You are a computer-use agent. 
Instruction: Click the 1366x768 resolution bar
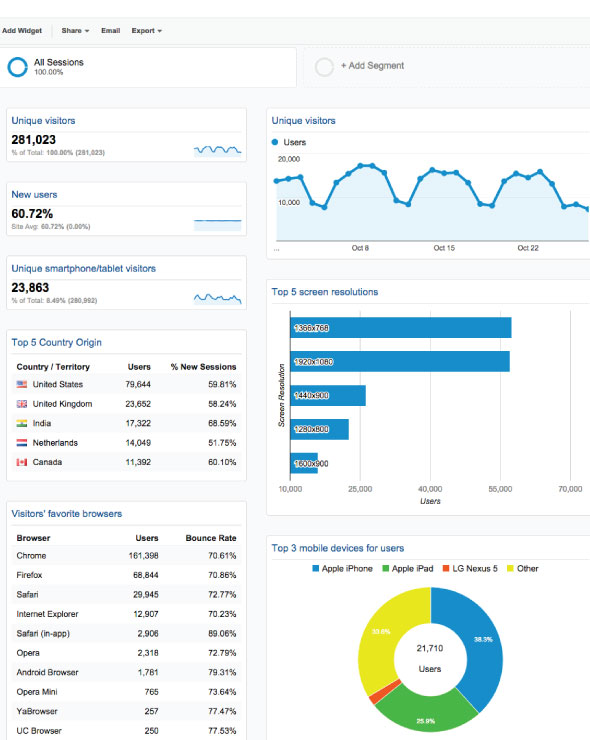401,328
